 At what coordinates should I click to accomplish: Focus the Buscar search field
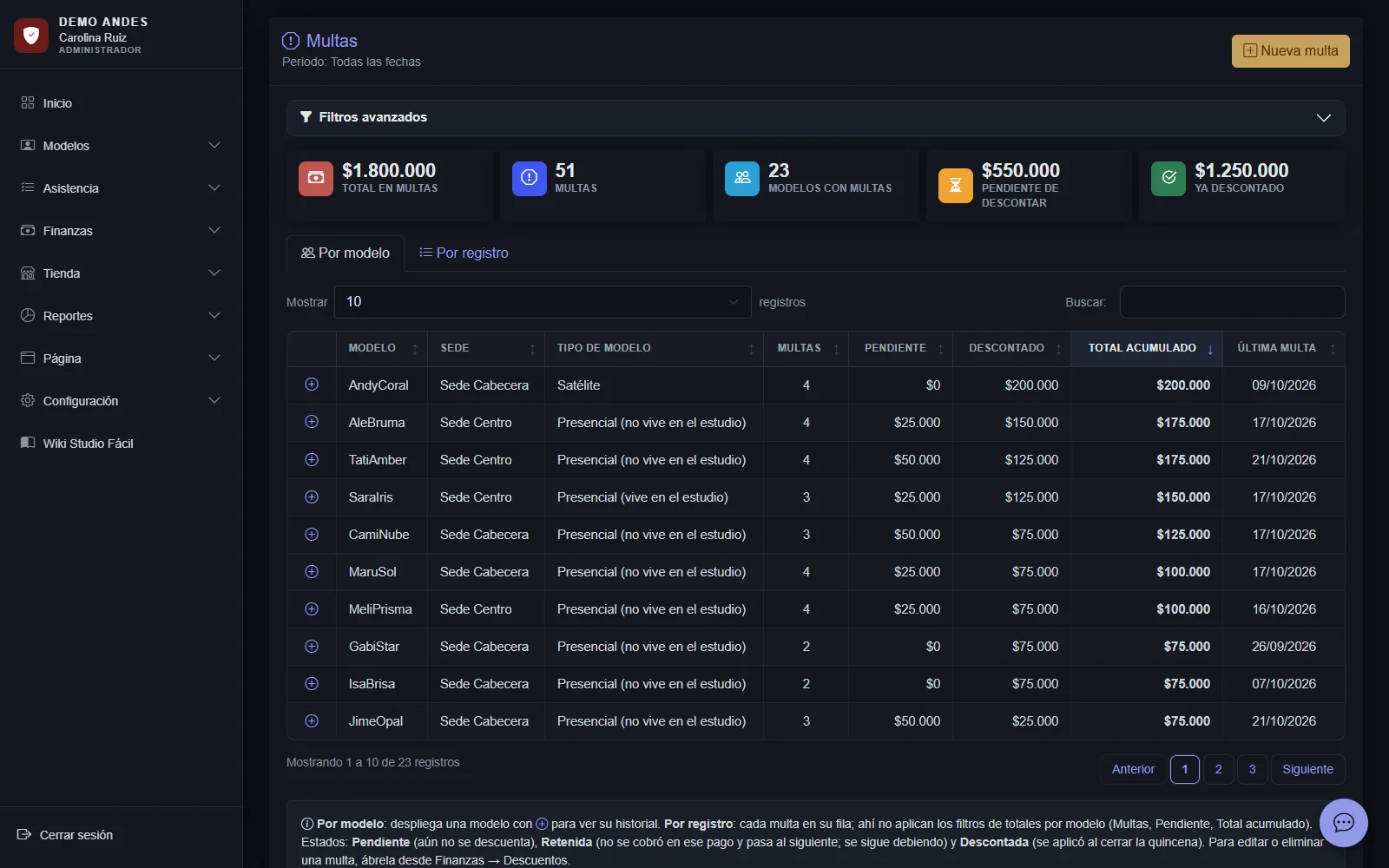[x=1232, y=302]
